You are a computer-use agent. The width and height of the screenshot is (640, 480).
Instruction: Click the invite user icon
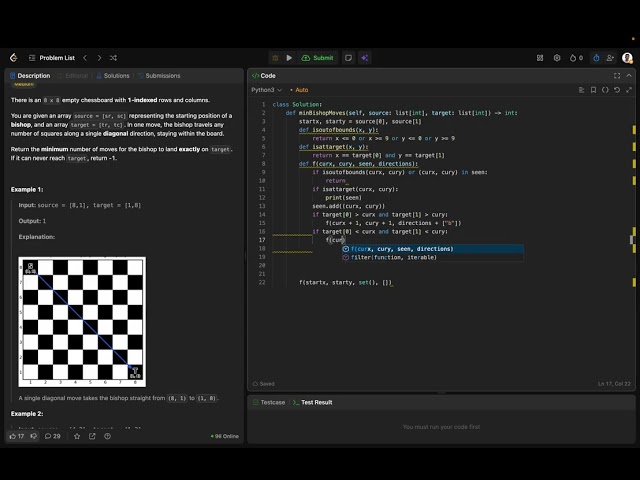(x=610, y=58)
